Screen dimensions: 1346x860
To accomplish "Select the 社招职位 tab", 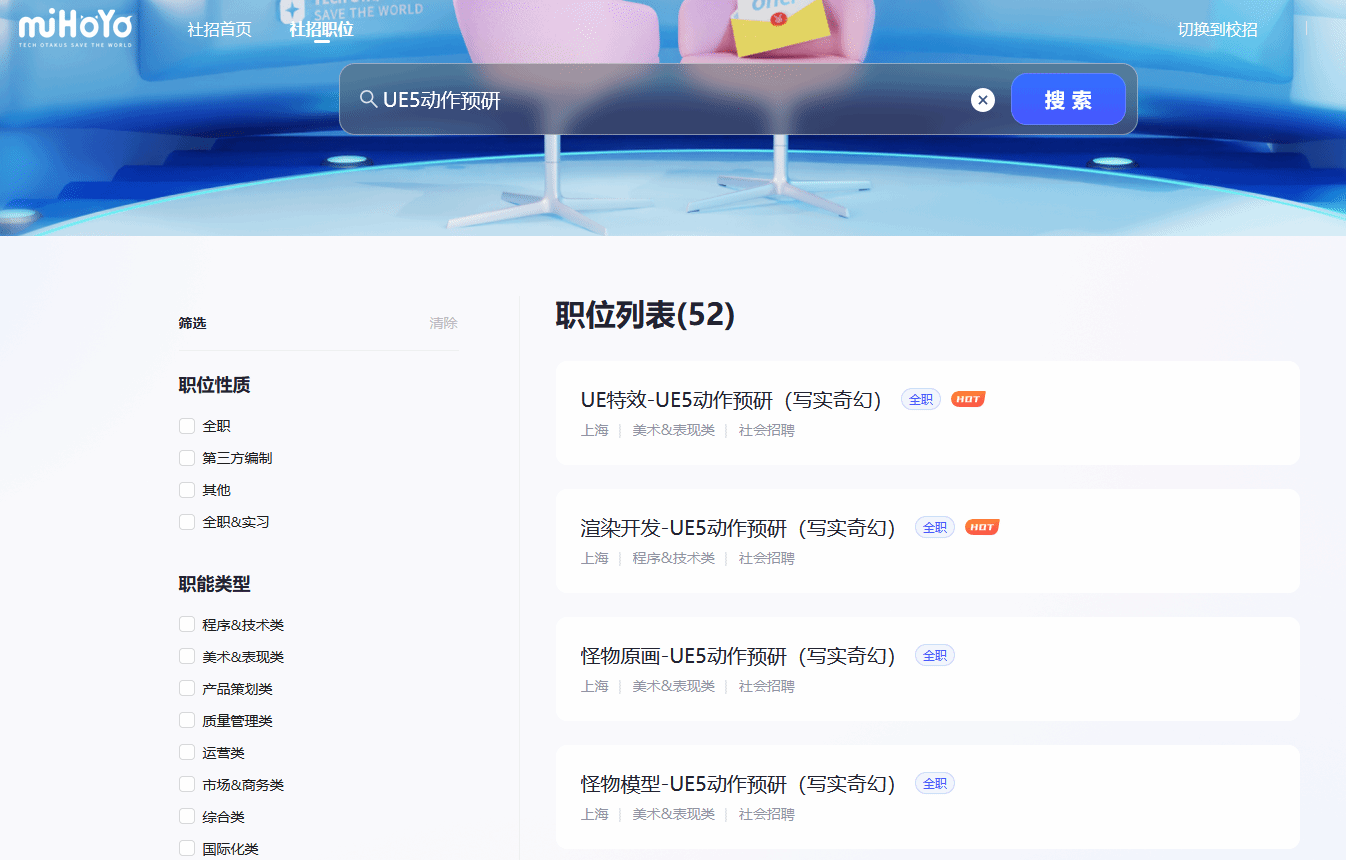I will coord(321,29).
